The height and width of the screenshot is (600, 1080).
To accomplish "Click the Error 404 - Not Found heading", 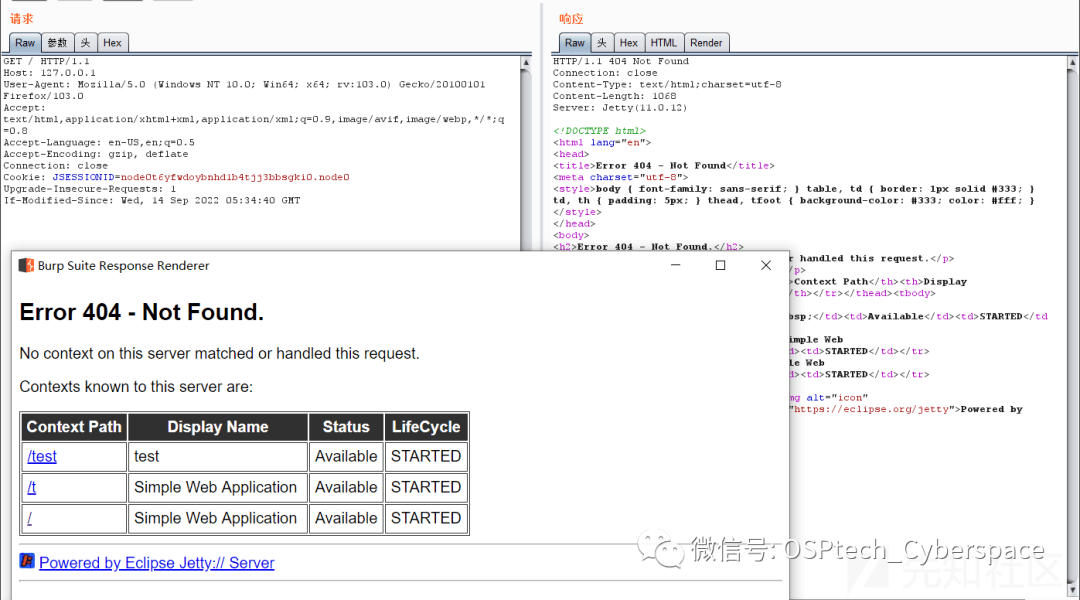I will (142, 312).
